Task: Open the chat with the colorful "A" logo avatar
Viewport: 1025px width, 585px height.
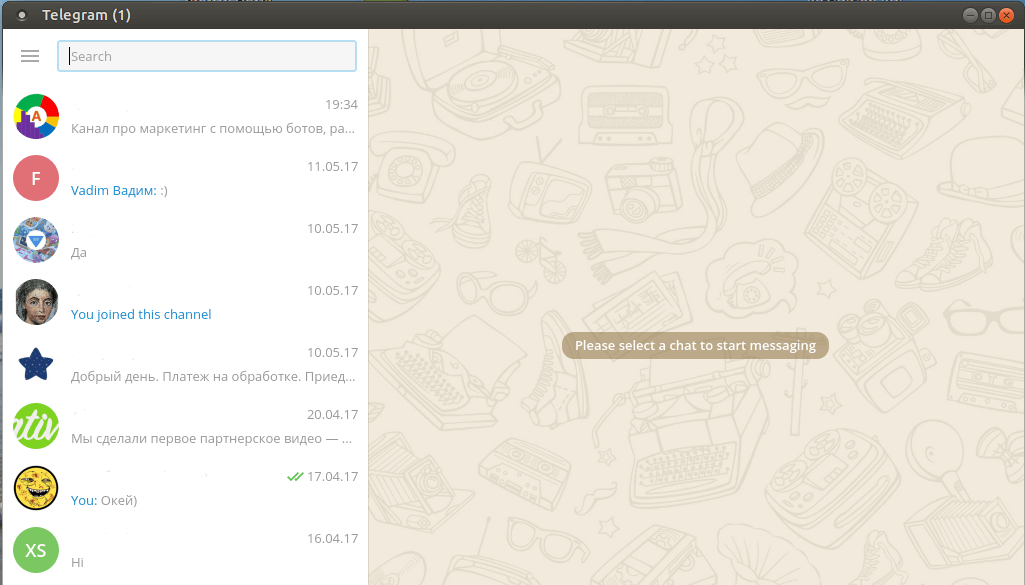Action: coord(36,116)
